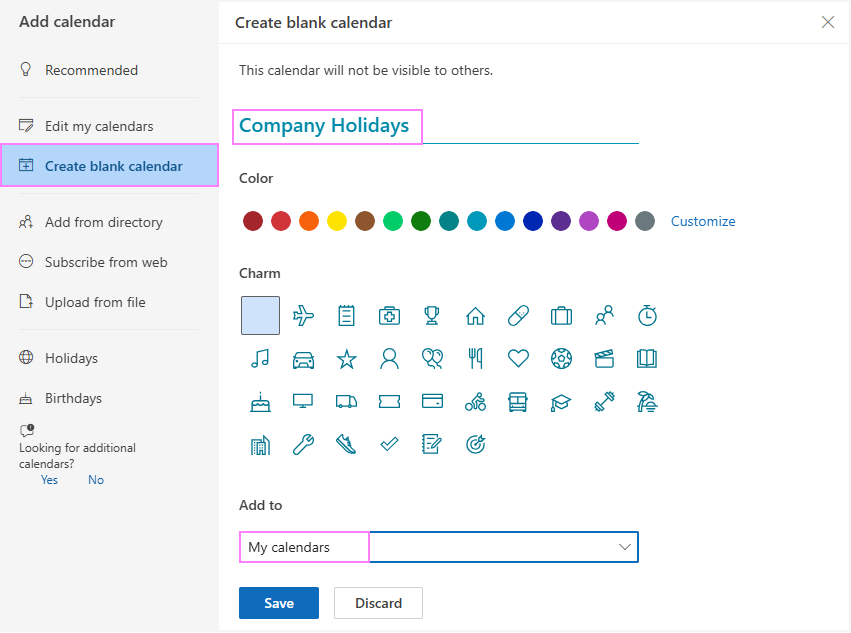The height and width of the screenshot is (633, 851).
Task: Select the dumbbell charm icon
Action: tap(604, 402)
